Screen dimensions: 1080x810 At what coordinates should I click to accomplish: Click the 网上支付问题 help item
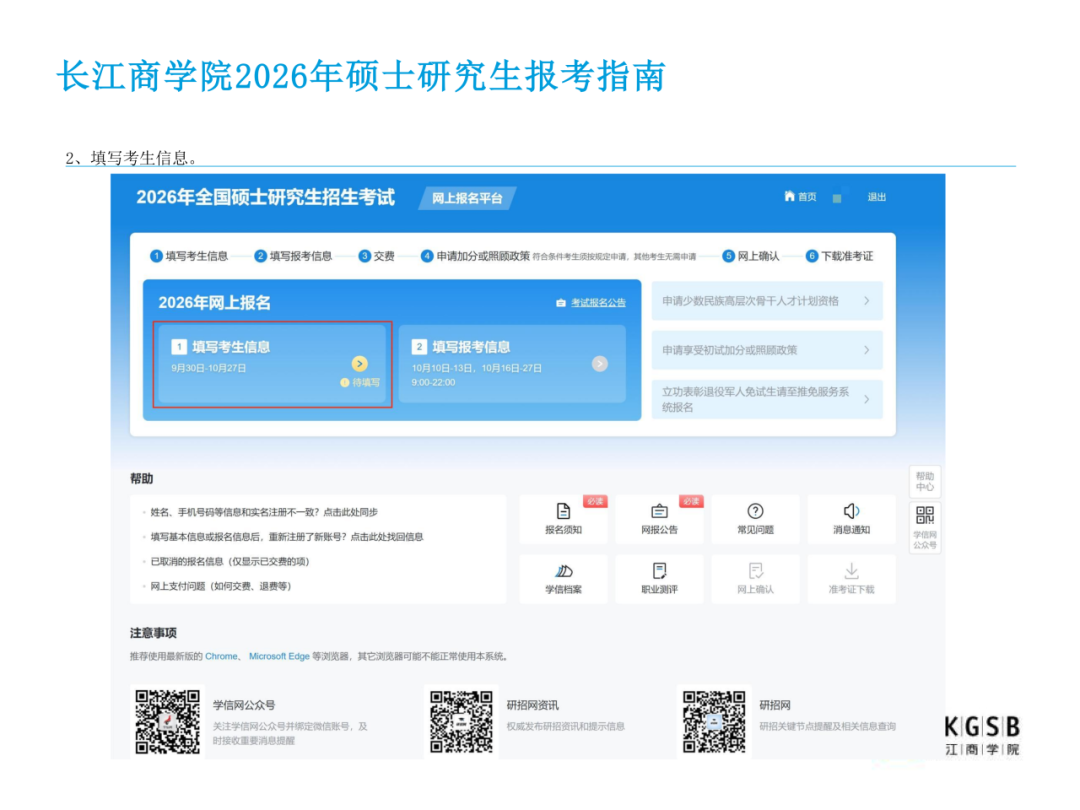pos(220,586)
